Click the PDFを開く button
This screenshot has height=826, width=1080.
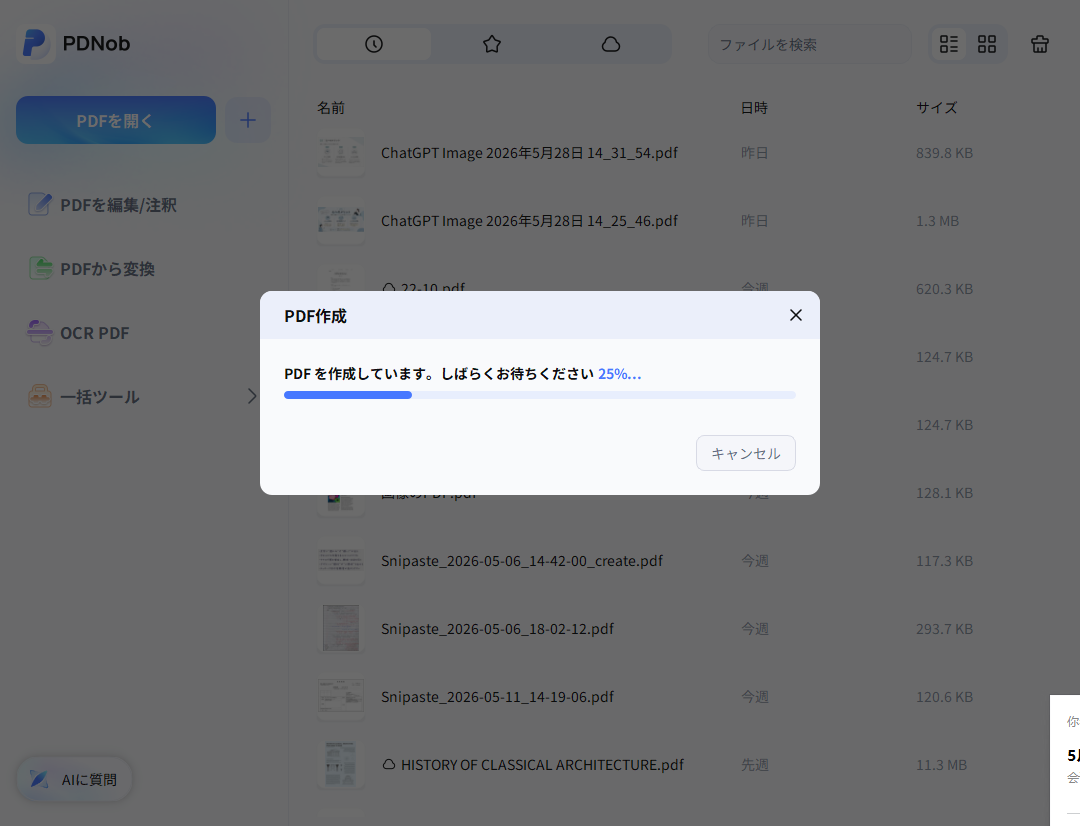[116, 120]
